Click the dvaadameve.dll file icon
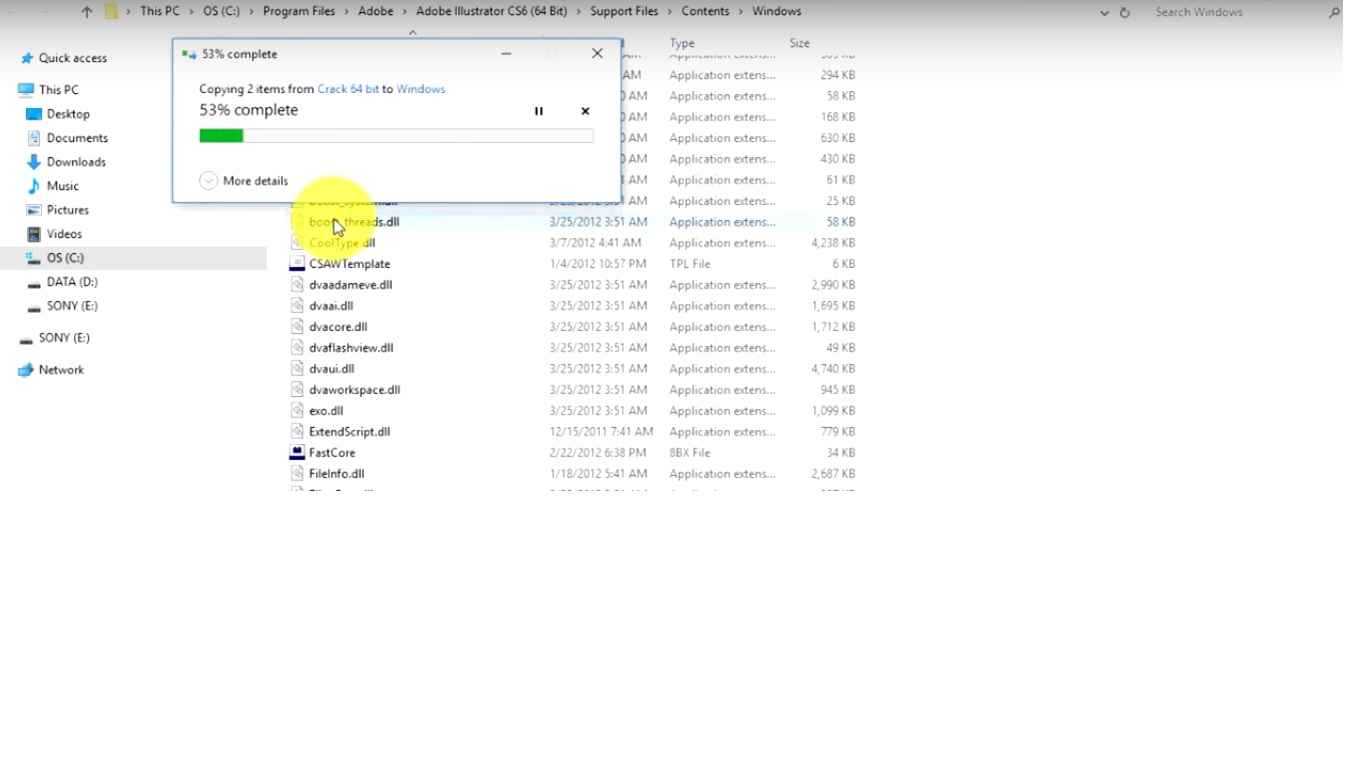The height and width of the screenshot is (768, 1366). point(297,285)
